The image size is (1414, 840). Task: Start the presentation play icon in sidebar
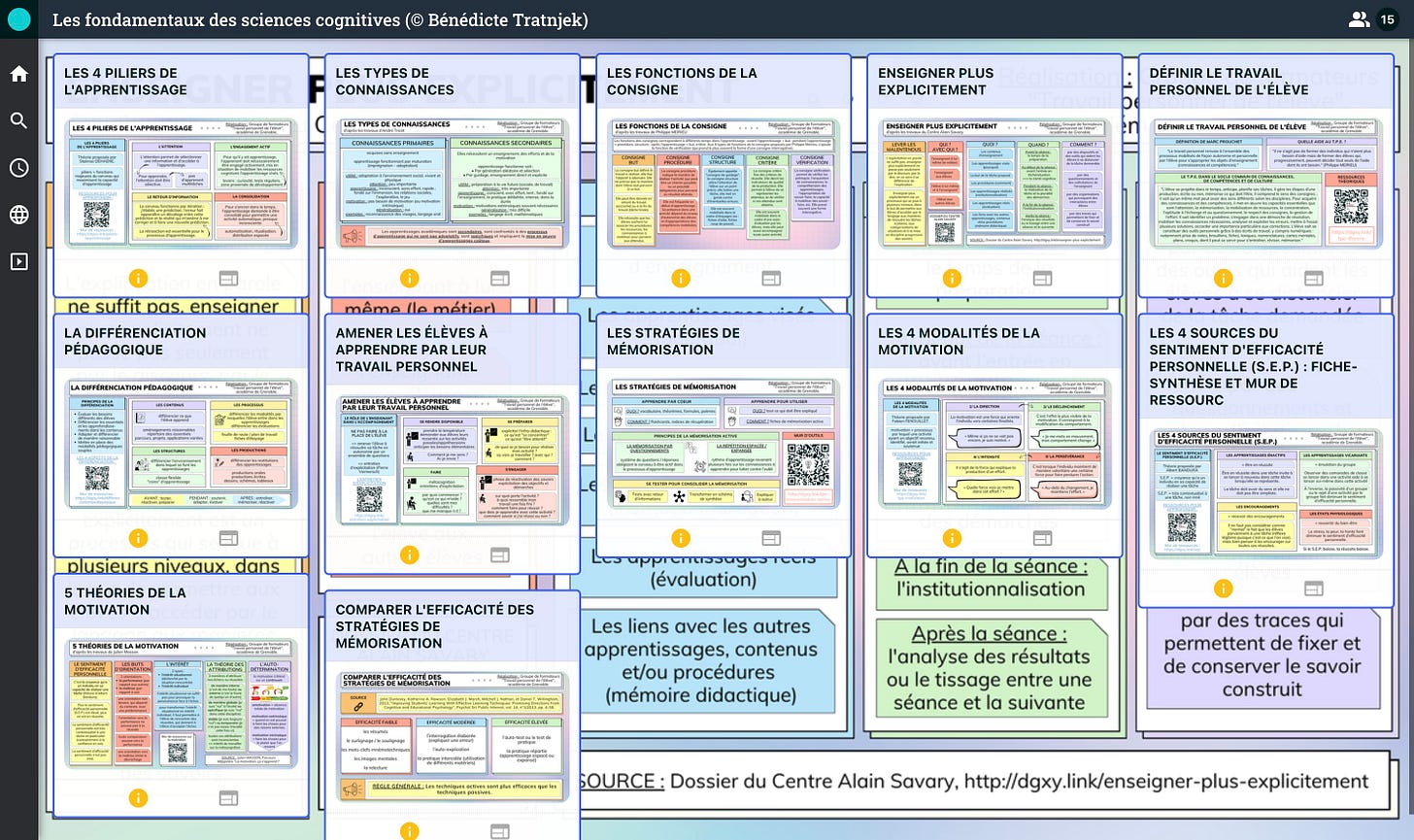click(x=18, y=261)
